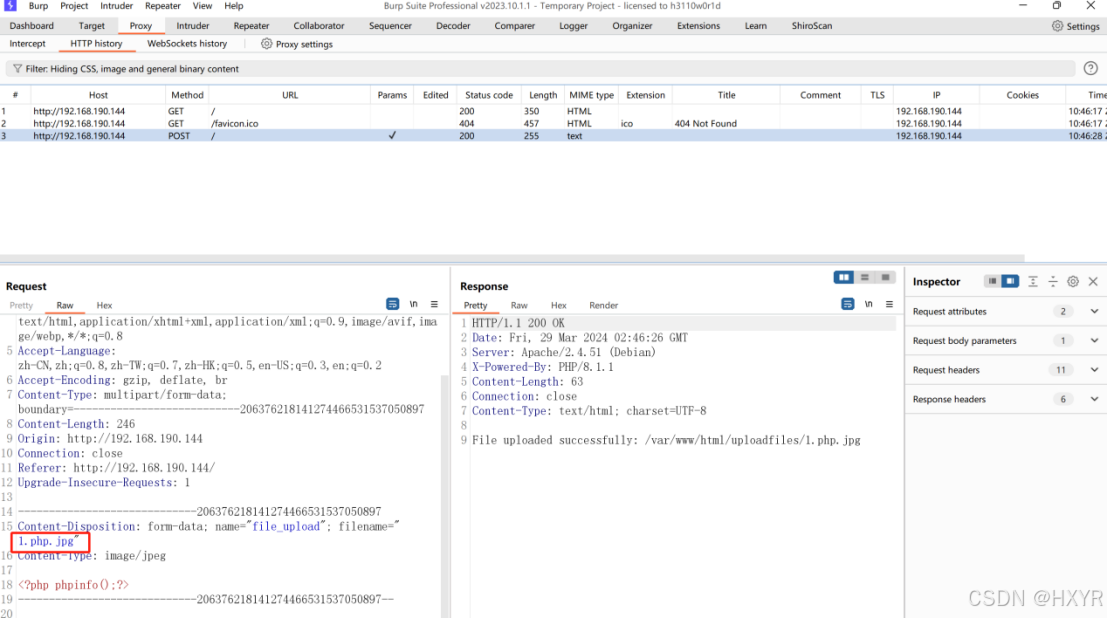Click the filter funnel icon
Viewport: 1107px width, 618px height.
point(17,69)
